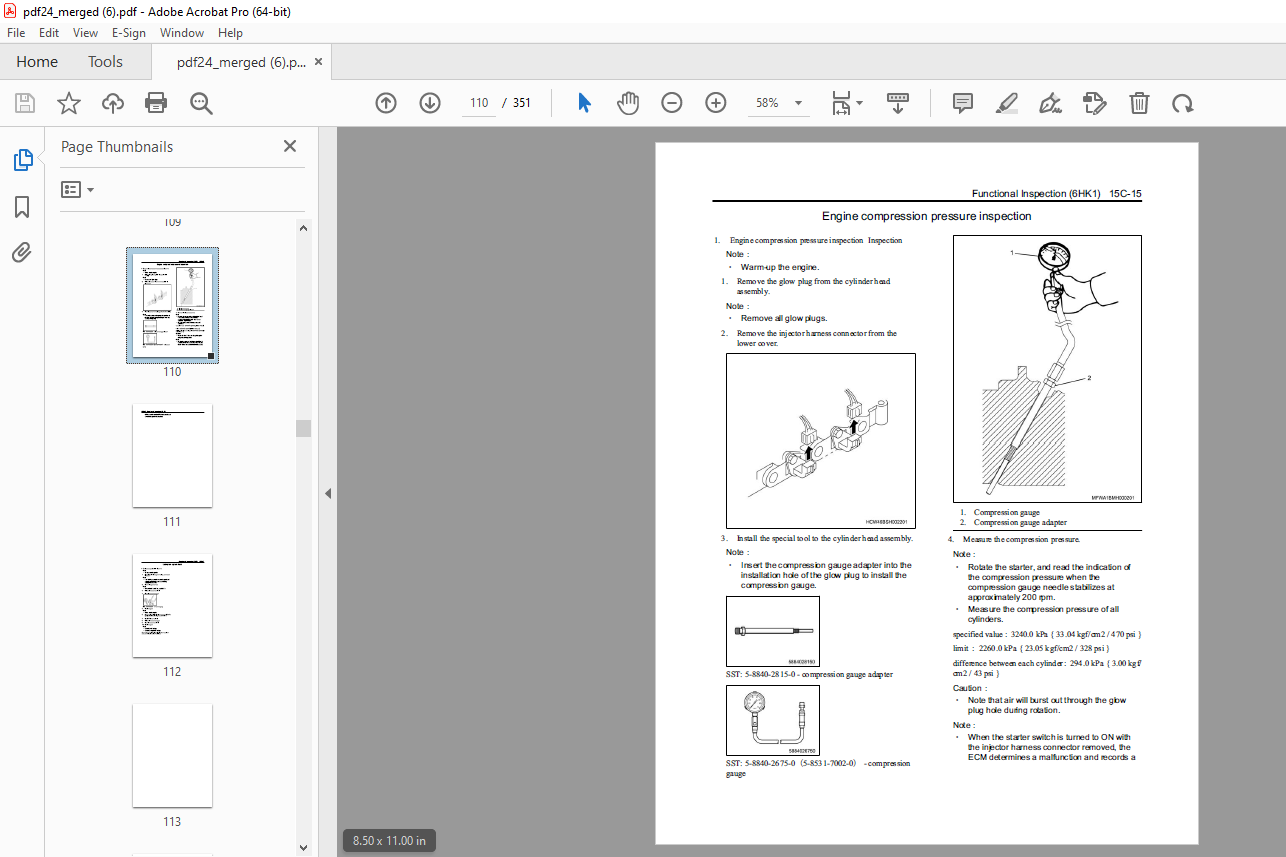Go to next page with down arrow
Screen dimensions: 1286x857
tap(430, 103)
